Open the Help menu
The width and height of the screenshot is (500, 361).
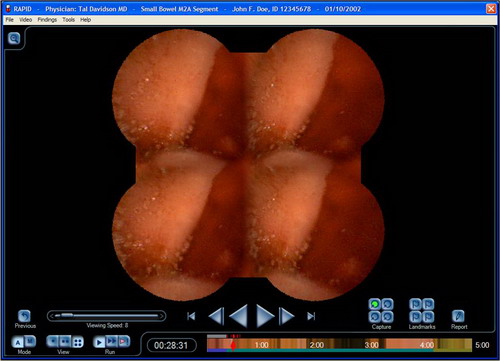tap(85, 20)
